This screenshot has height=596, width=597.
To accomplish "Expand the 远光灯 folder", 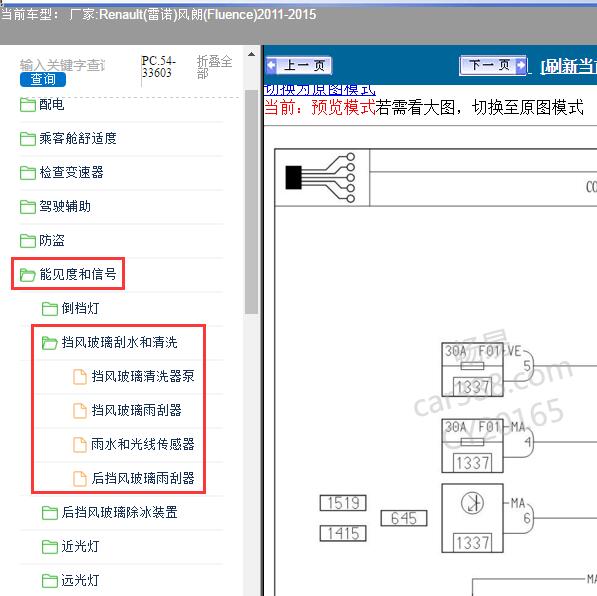I will [x=80, y=580].
